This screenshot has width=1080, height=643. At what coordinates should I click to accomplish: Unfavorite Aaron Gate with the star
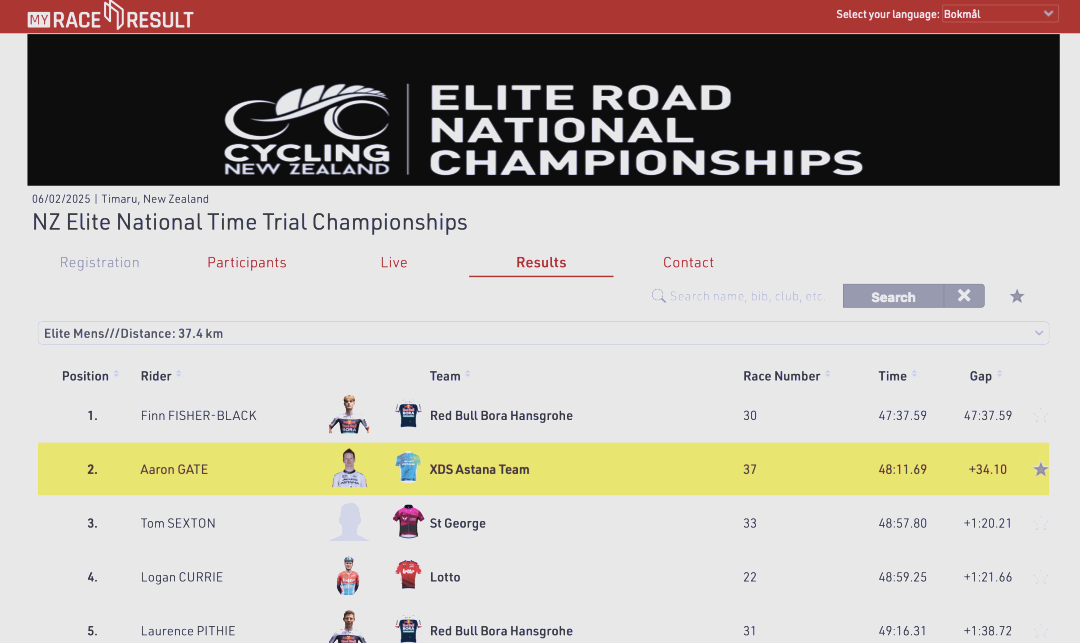click(1041, 469)
